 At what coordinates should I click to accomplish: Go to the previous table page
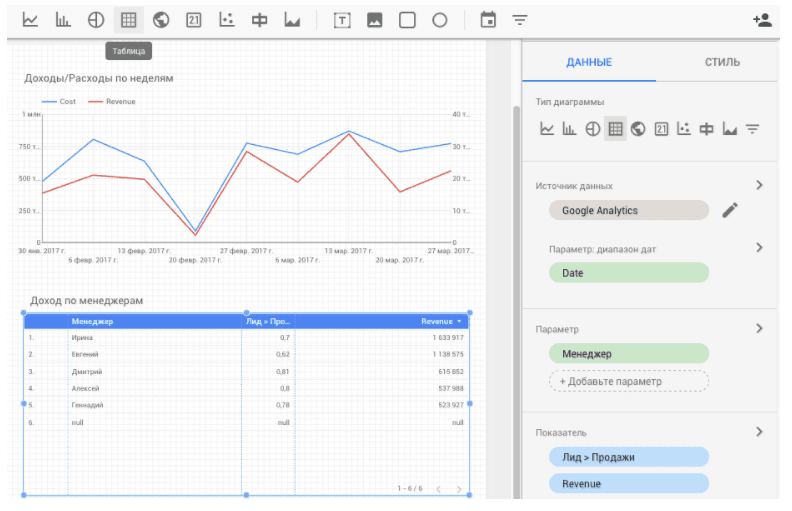(438, 489)
